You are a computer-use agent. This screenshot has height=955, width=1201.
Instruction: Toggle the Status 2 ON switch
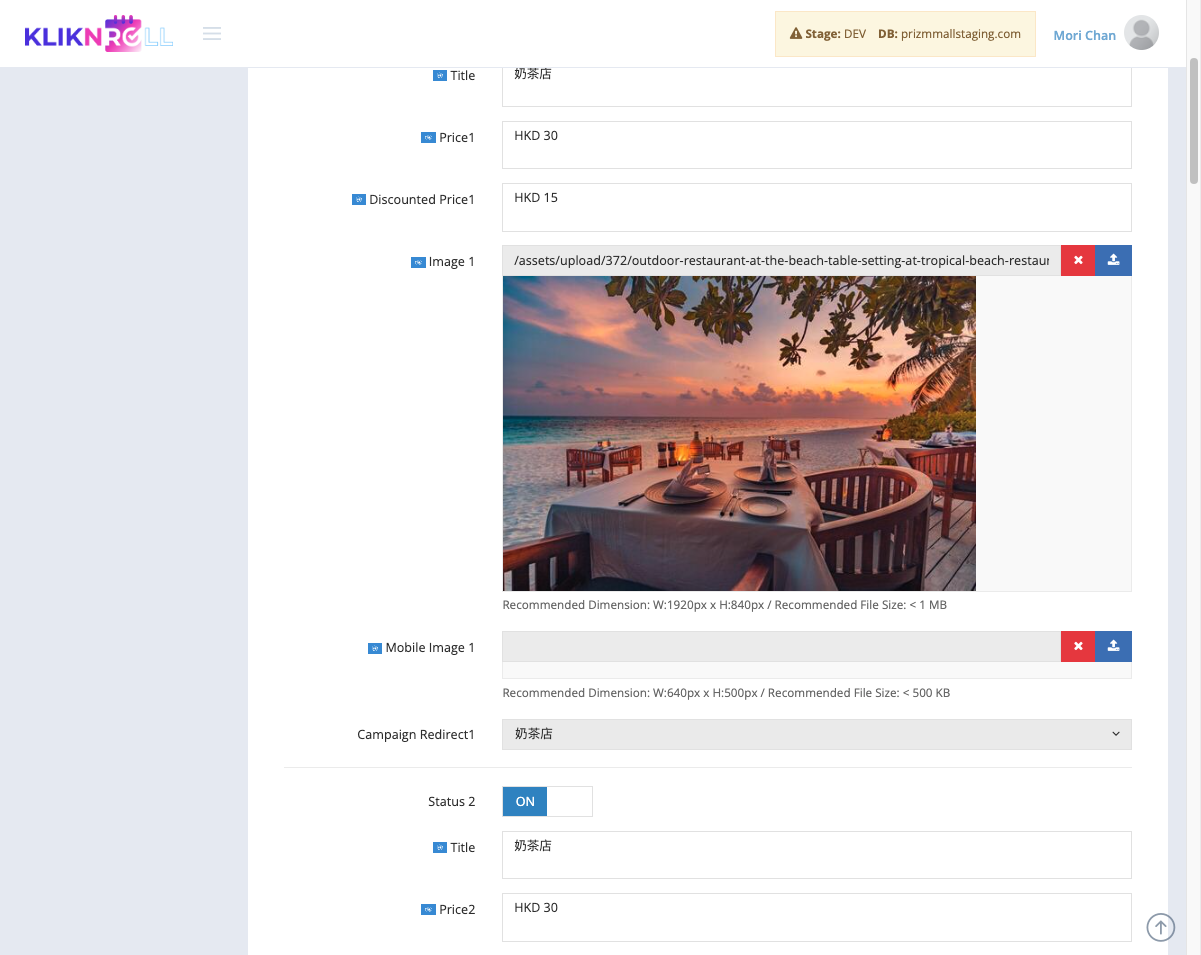(x=547, y=801)
